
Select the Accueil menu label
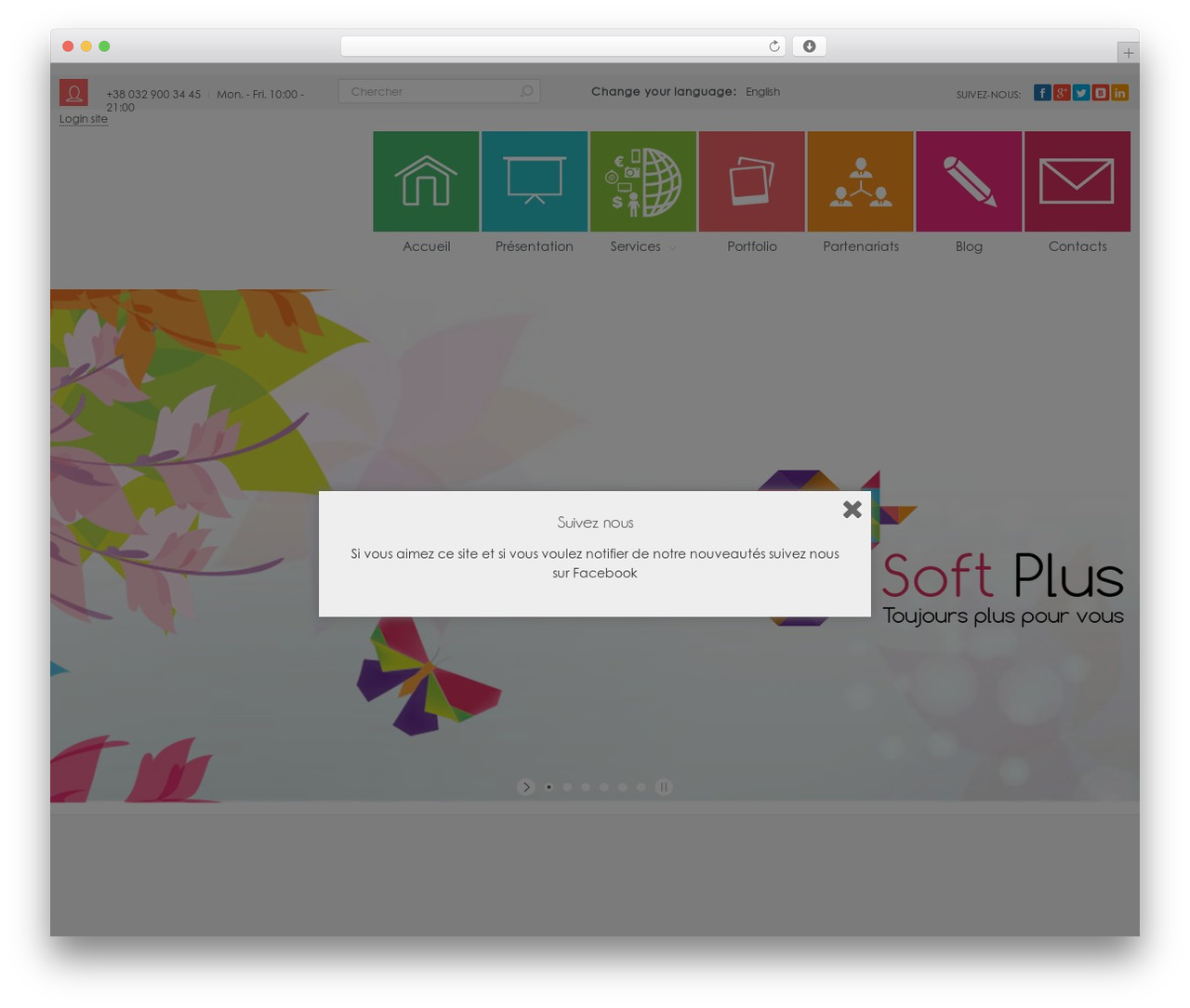pyautogui.click(x=426, y=246)
